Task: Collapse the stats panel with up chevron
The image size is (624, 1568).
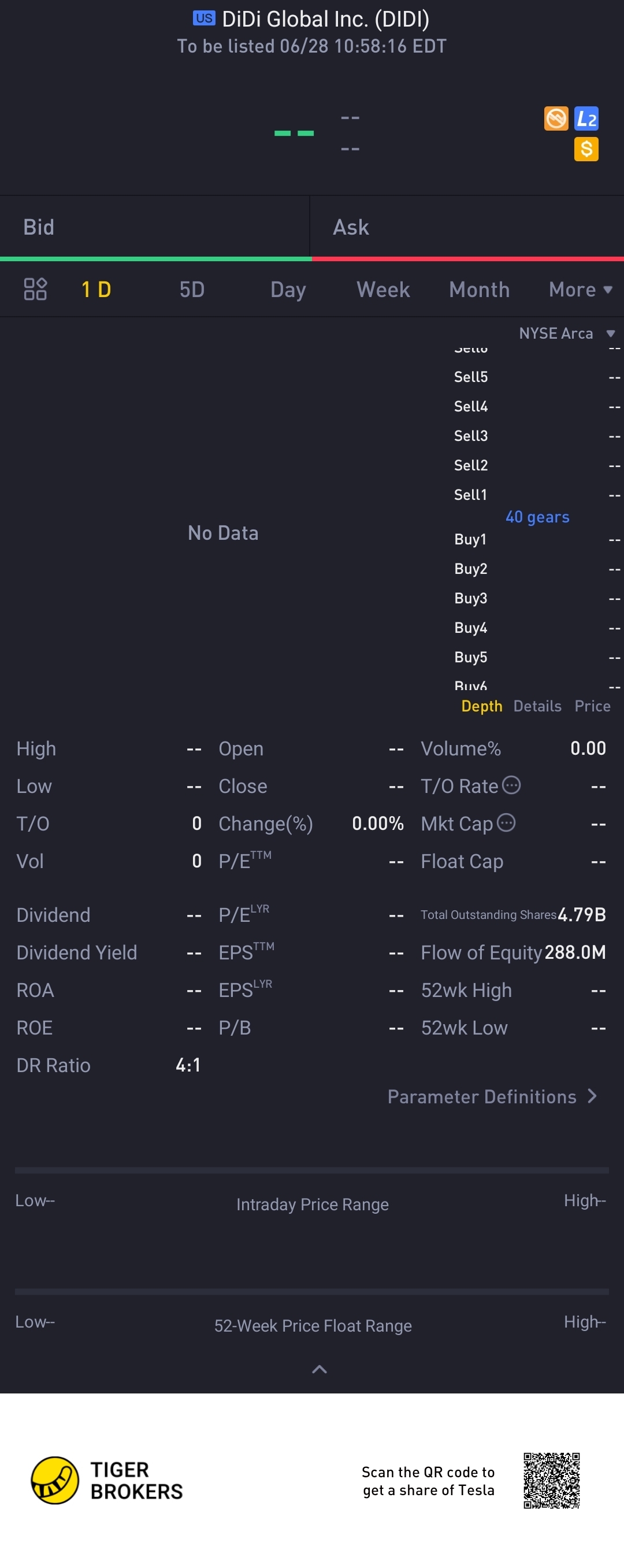Action: (319, 1370)
